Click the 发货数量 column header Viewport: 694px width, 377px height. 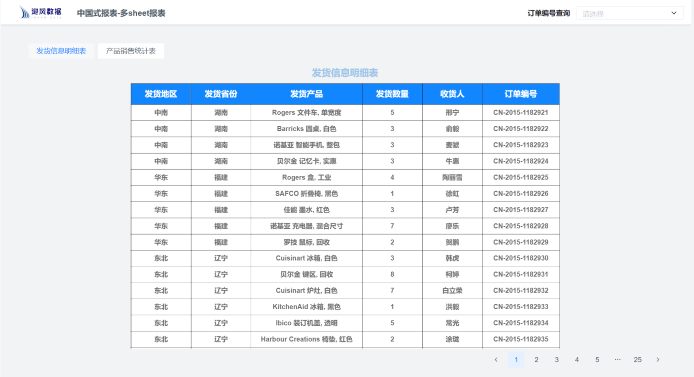[392, 94]
